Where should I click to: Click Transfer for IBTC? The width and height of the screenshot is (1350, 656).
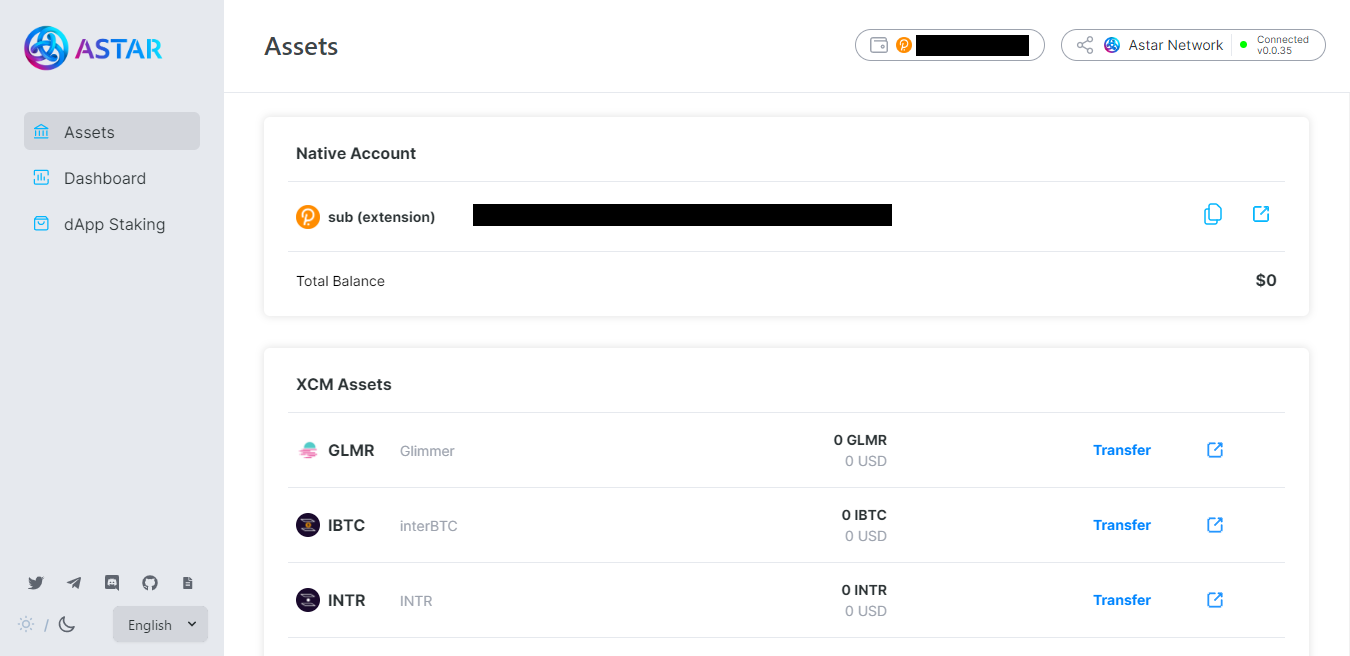point(1121,525)
